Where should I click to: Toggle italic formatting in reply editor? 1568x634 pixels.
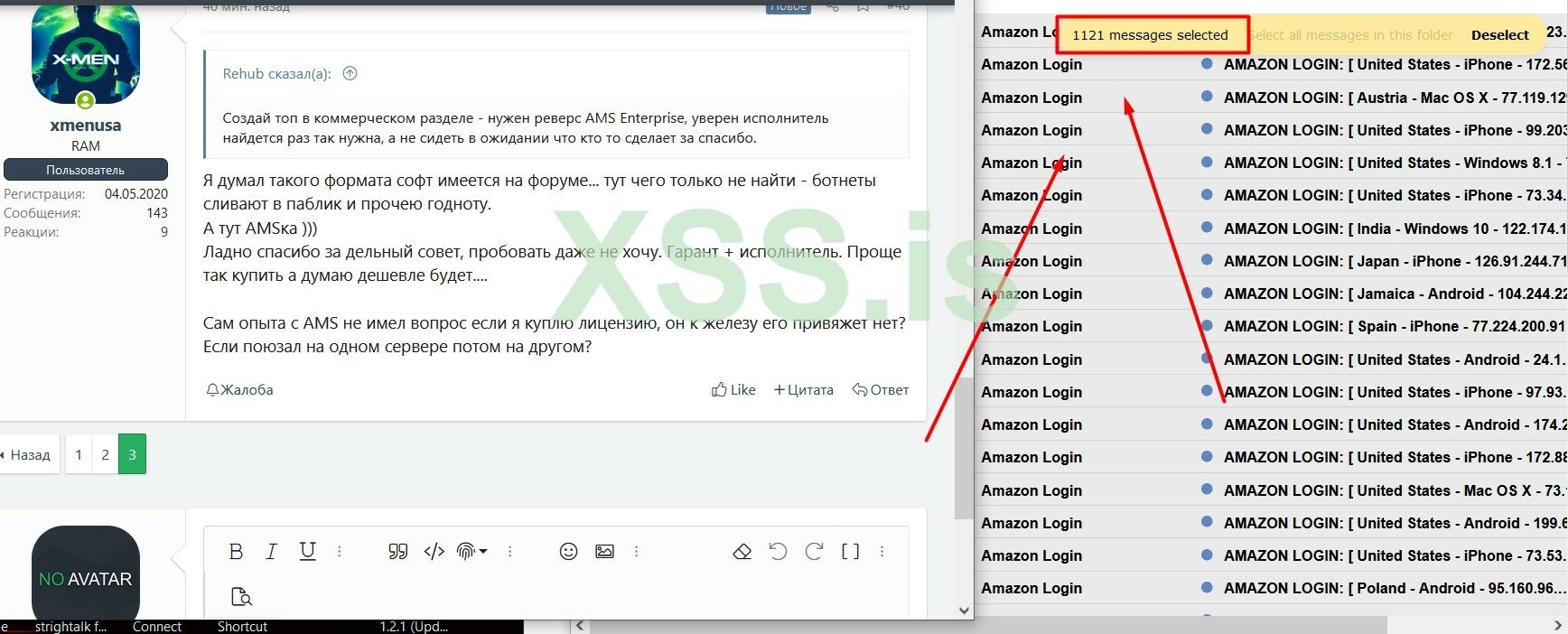(271, 551)
